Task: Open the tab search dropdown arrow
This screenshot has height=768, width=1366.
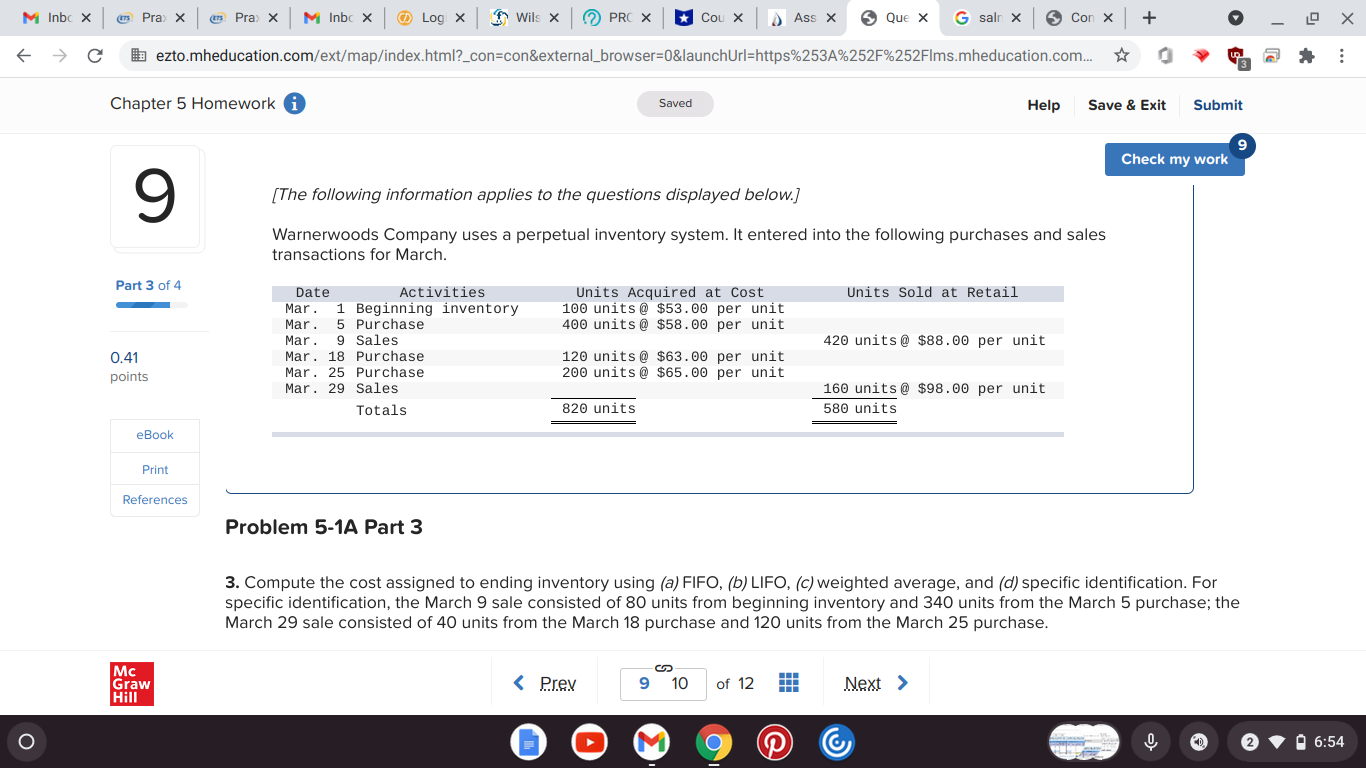Action: [x=1234, y=18]
